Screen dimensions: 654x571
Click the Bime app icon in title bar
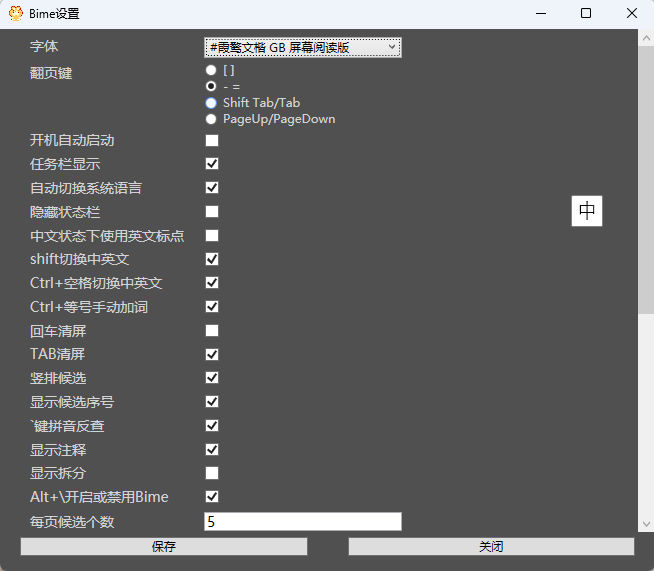(x=15, y=14)
